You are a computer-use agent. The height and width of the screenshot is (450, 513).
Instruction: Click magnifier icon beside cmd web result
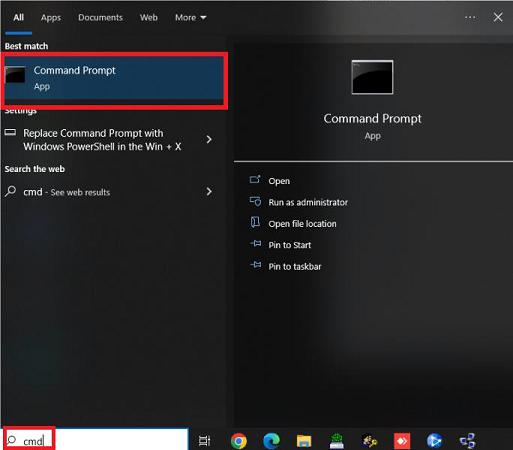tap(10, 191)
